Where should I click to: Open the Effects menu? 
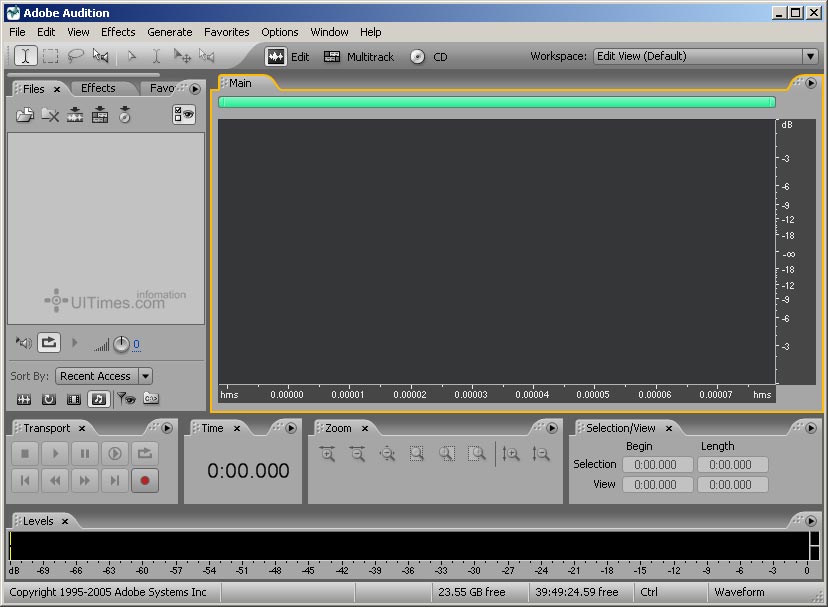point(118,32)
